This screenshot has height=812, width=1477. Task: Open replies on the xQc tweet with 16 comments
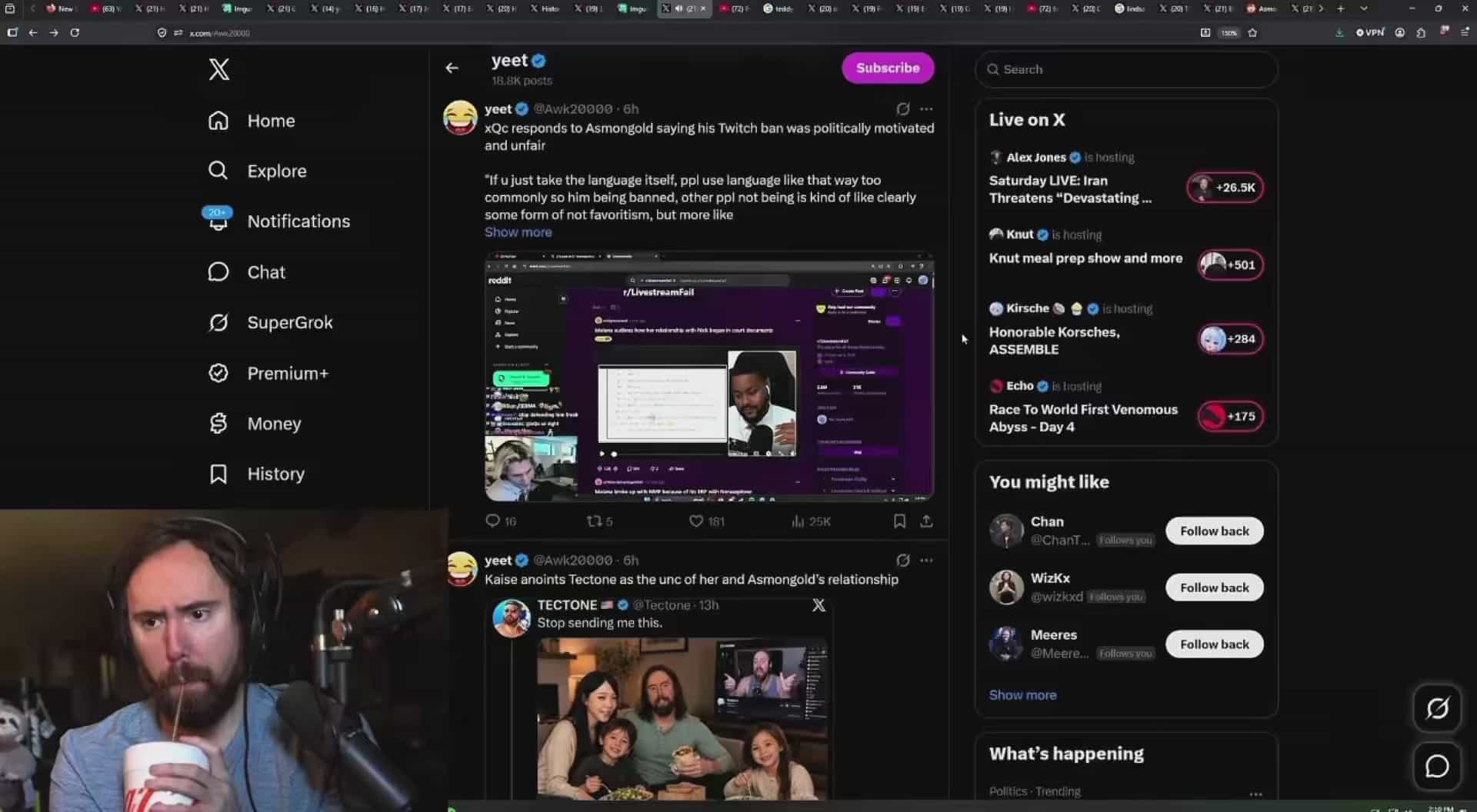pyautogui.click(x=501, y=521)
